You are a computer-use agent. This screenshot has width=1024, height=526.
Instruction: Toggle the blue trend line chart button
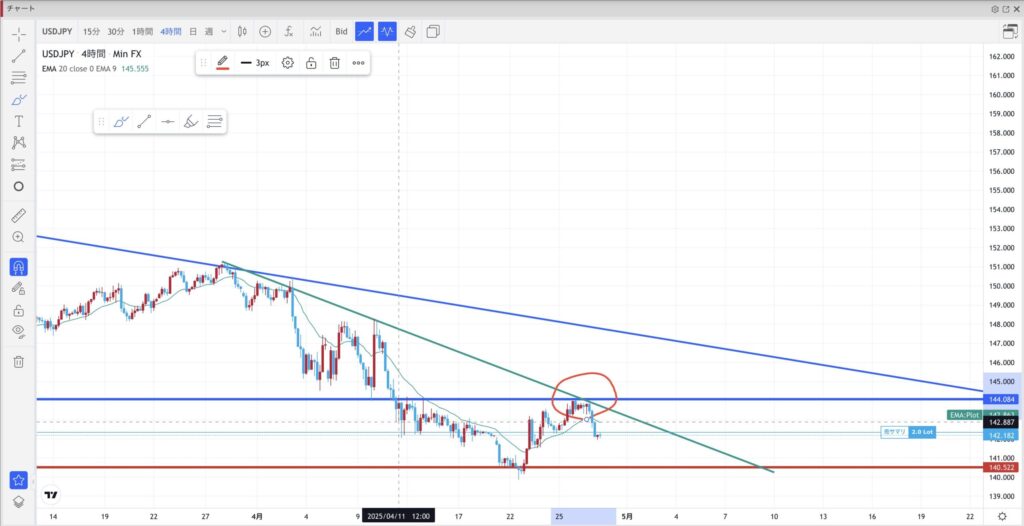[364, 31]
